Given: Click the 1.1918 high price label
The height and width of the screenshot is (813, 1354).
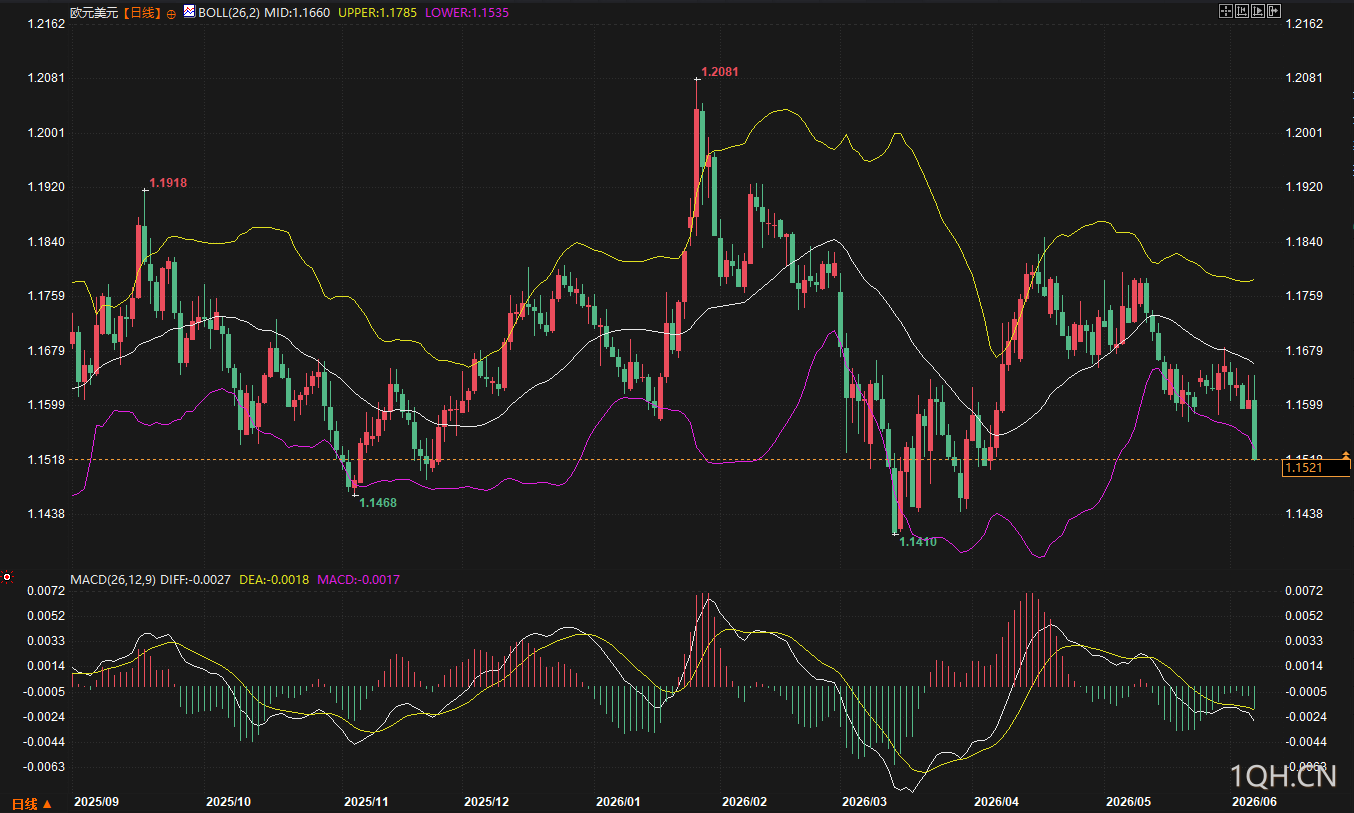Looking at the screenshot, I should tap(168, 183).
